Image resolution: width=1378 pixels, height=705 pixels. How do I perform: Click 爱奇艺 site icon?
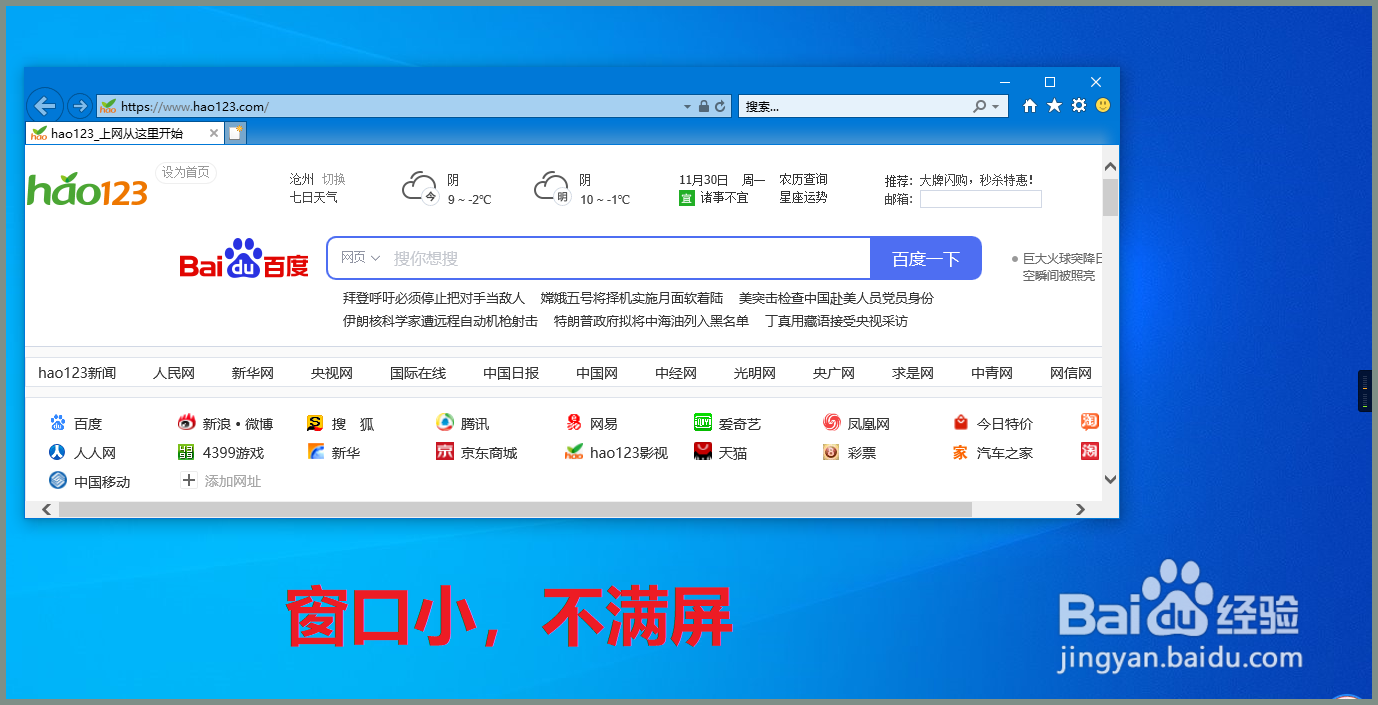coord(703,423)
